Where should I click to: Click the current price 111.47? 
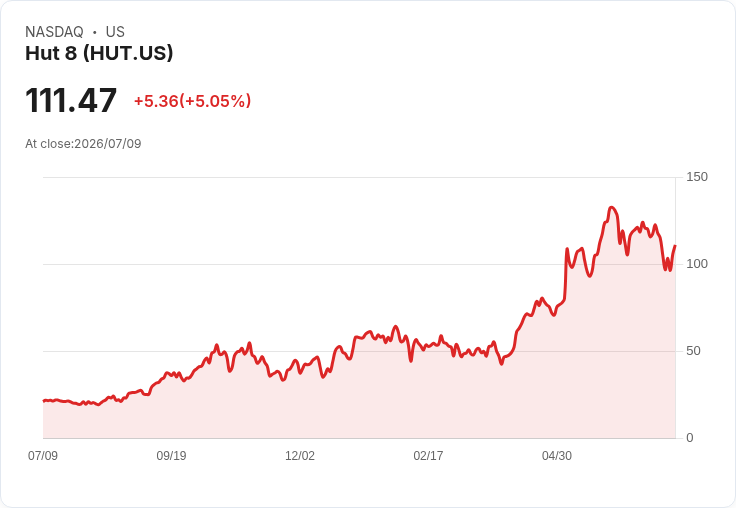(x=71, y=100)
